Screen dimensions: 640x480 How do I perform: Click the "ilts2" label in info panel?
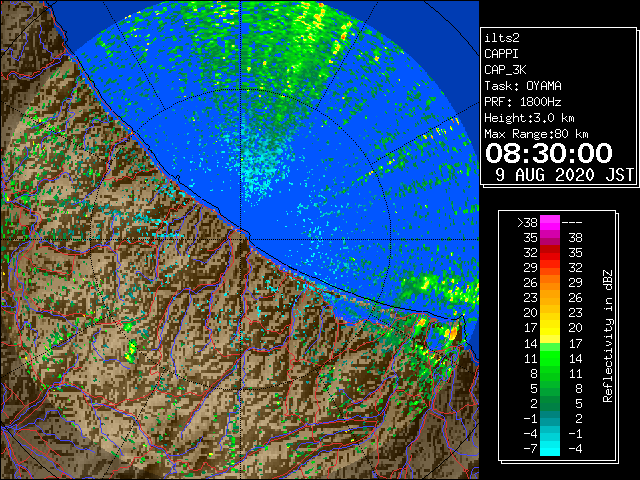click(x=502, y=38)
